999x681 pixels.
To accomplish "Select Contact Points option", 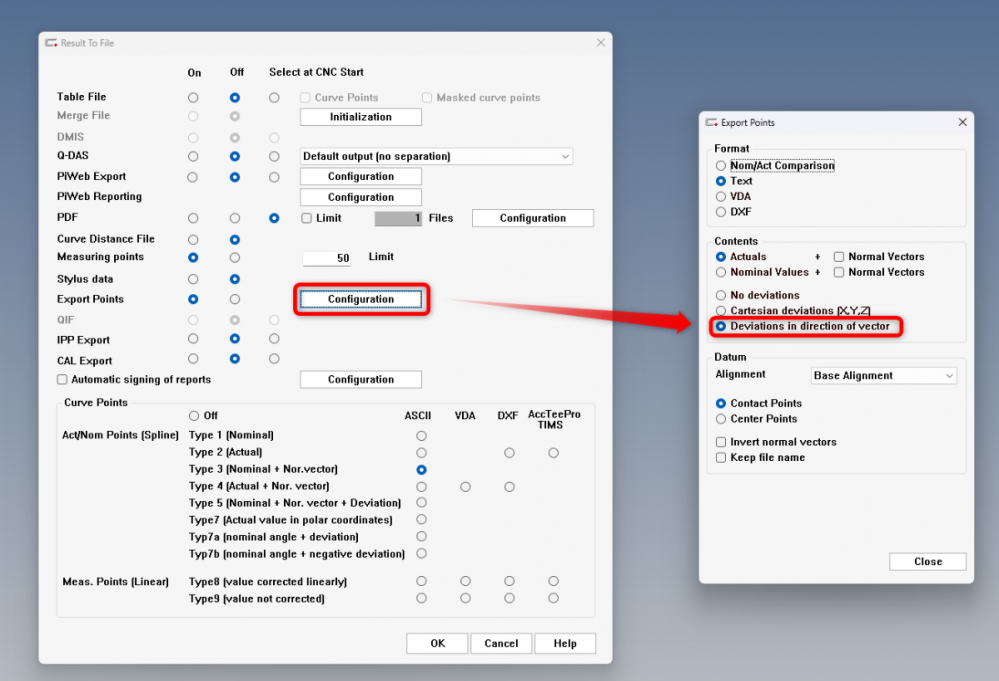I will 721,403.
